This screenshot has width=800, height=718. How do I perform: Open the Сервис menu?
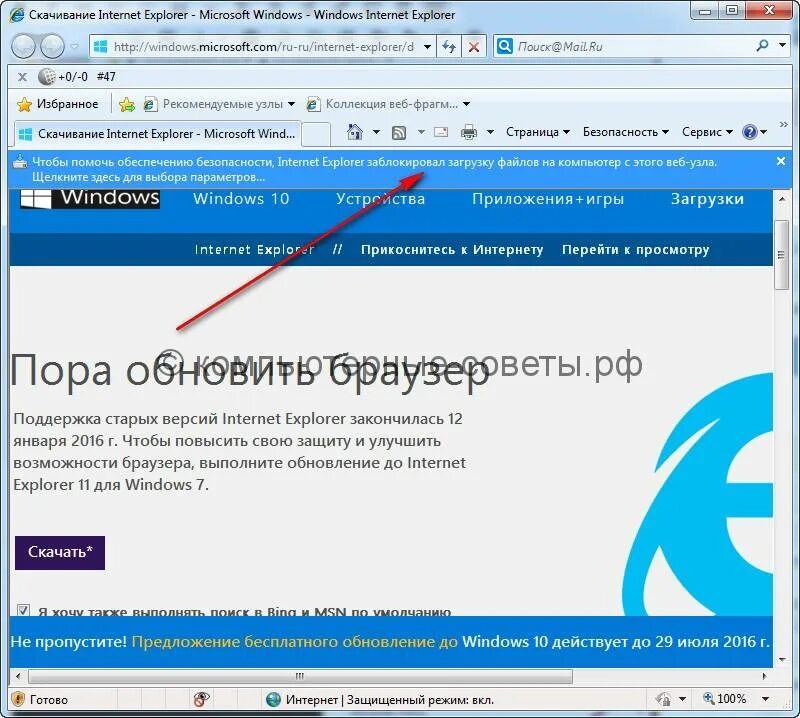pos(707,132)
